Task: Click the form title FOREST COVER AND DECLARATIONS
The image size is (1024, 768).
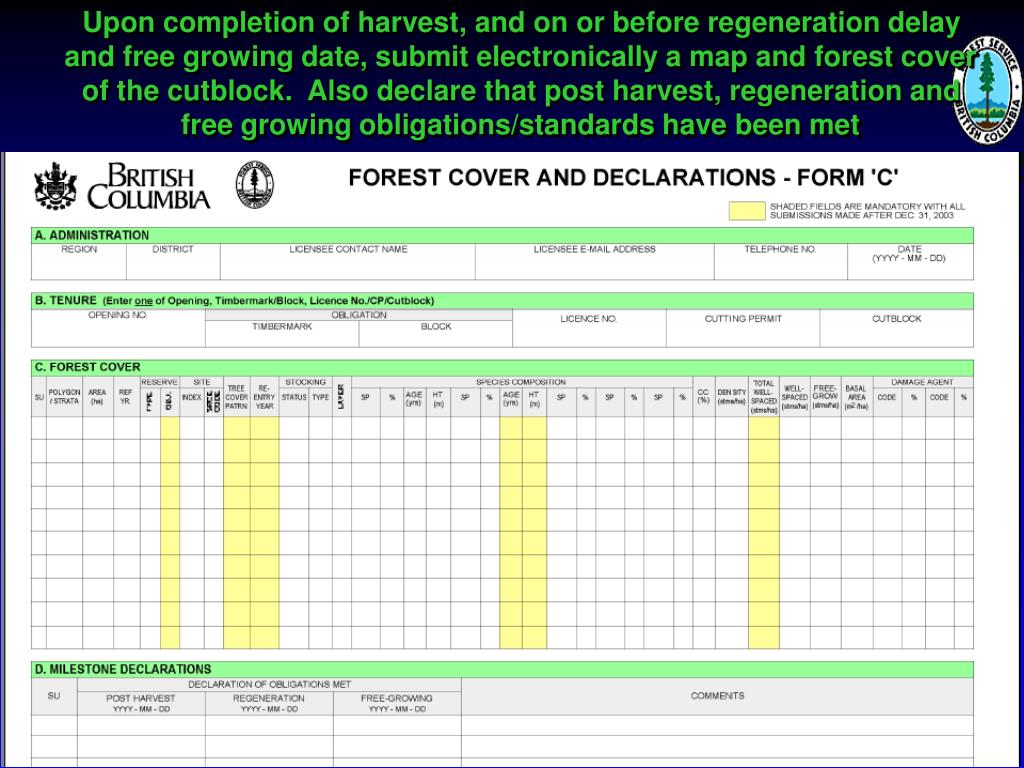Action: [x=623, y=178]
